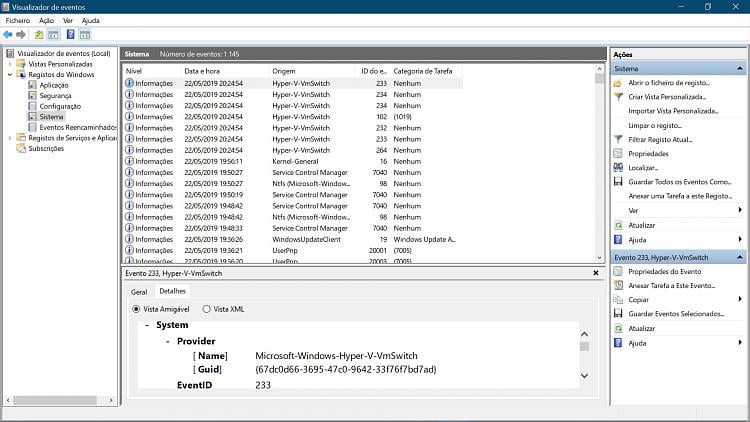750x422 pixels.
Task: Select the Vista Amigável radio button
Action: click(x=136, y=309)
